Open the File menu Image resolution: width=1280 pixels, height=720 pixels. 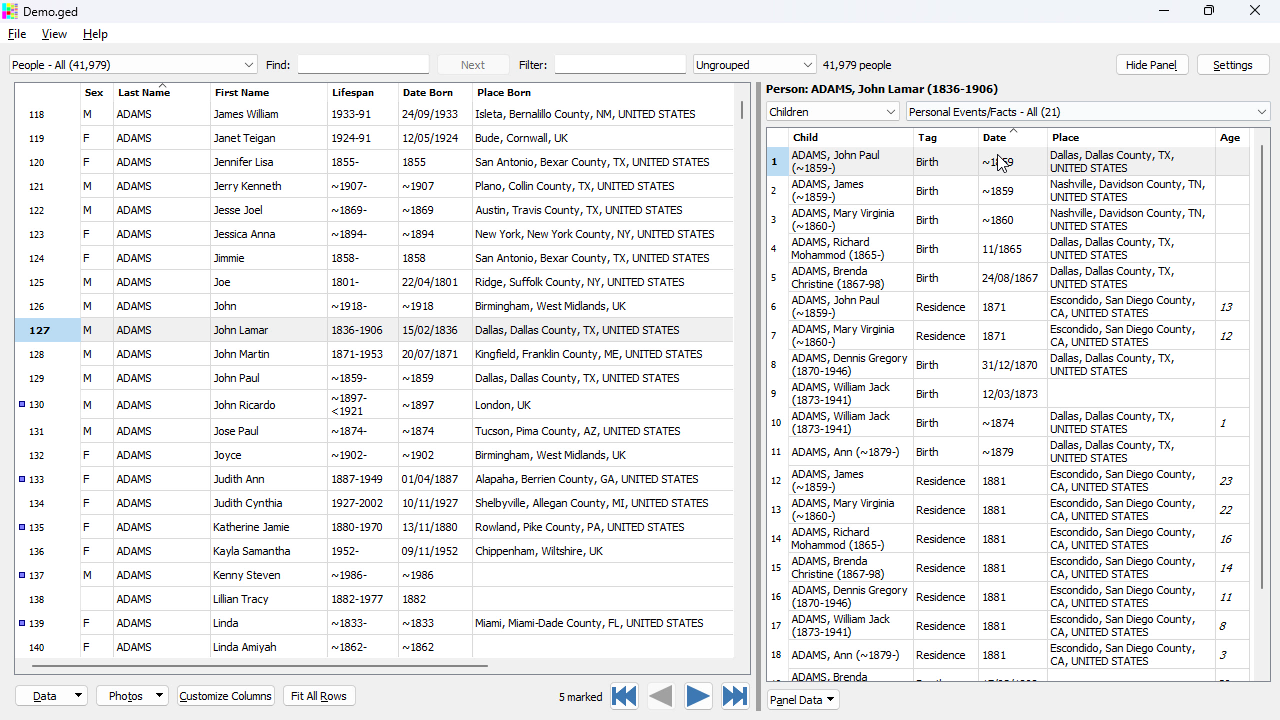pyautogui.click(x=17, y=34)
